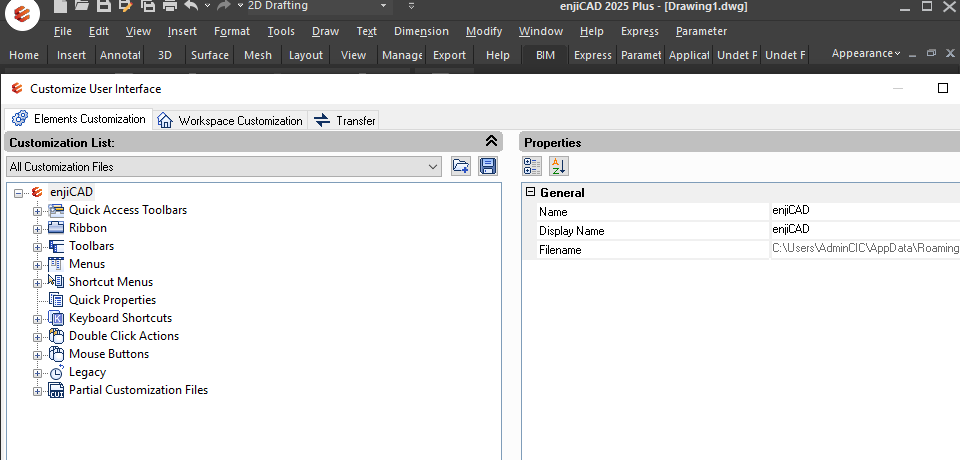Select the Mouse Buttons tree item

tap(109, 354)
